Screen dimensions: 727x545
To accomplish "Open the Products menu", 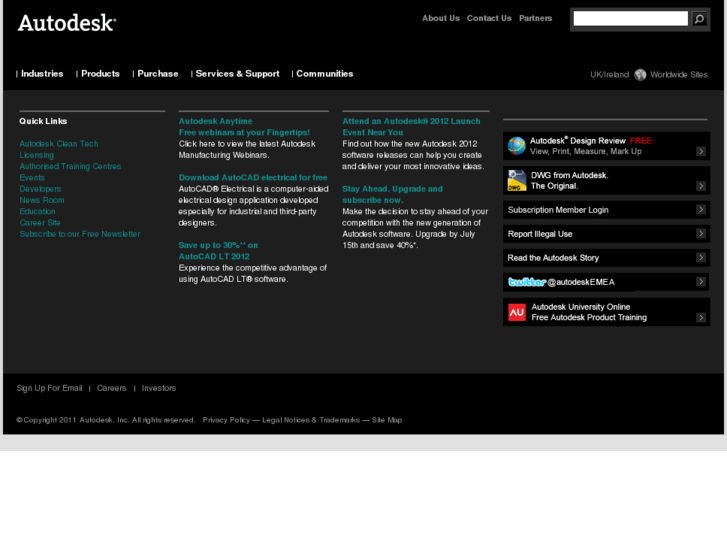I will tap(100, 74).
